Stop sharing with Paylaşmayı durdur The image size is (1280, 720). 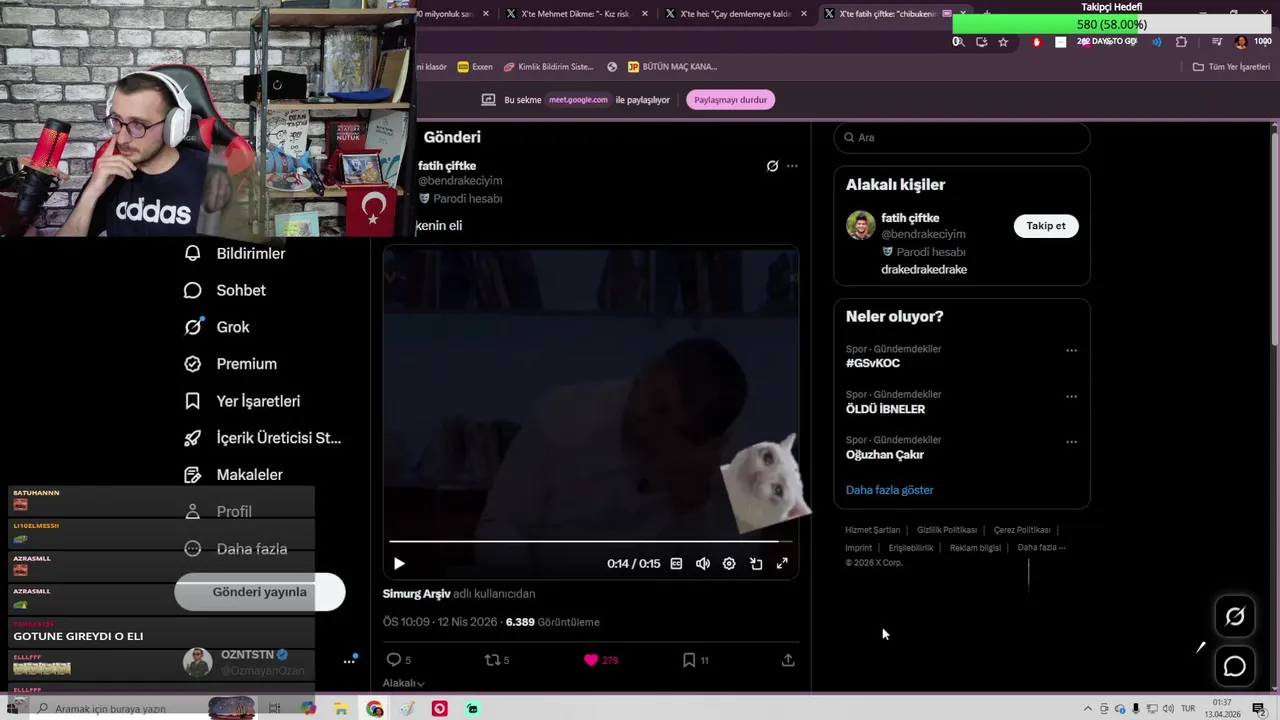coord(731,100)
